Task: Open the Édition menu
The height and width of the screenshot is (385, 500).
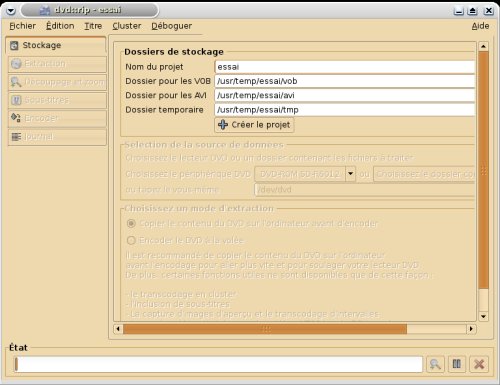Action: (60, 26)
